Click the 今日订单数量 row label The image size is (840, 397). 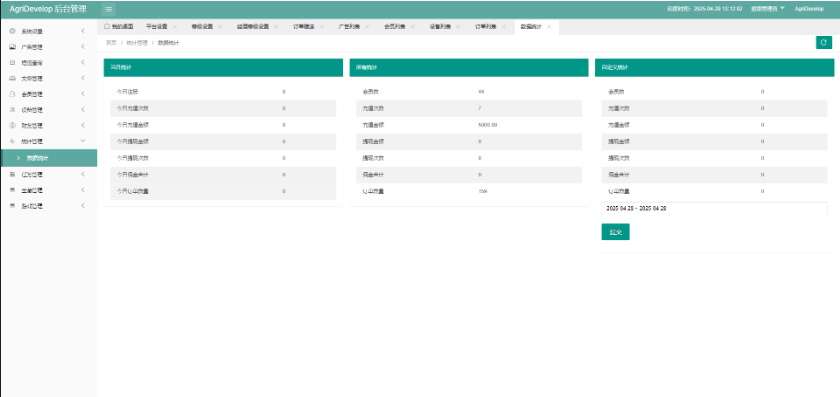(132, 191)
